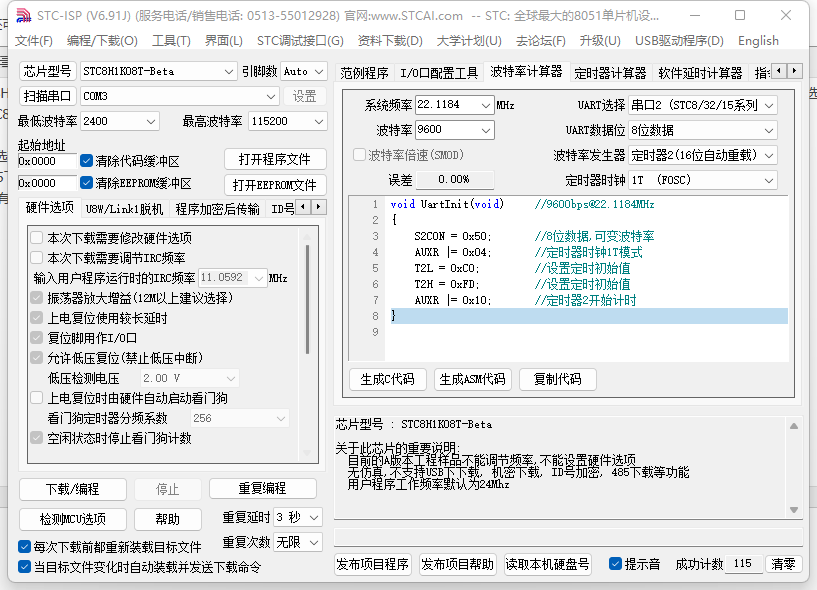
Task: Switch to 定时器计算器 tab
Action: point(610,73)
